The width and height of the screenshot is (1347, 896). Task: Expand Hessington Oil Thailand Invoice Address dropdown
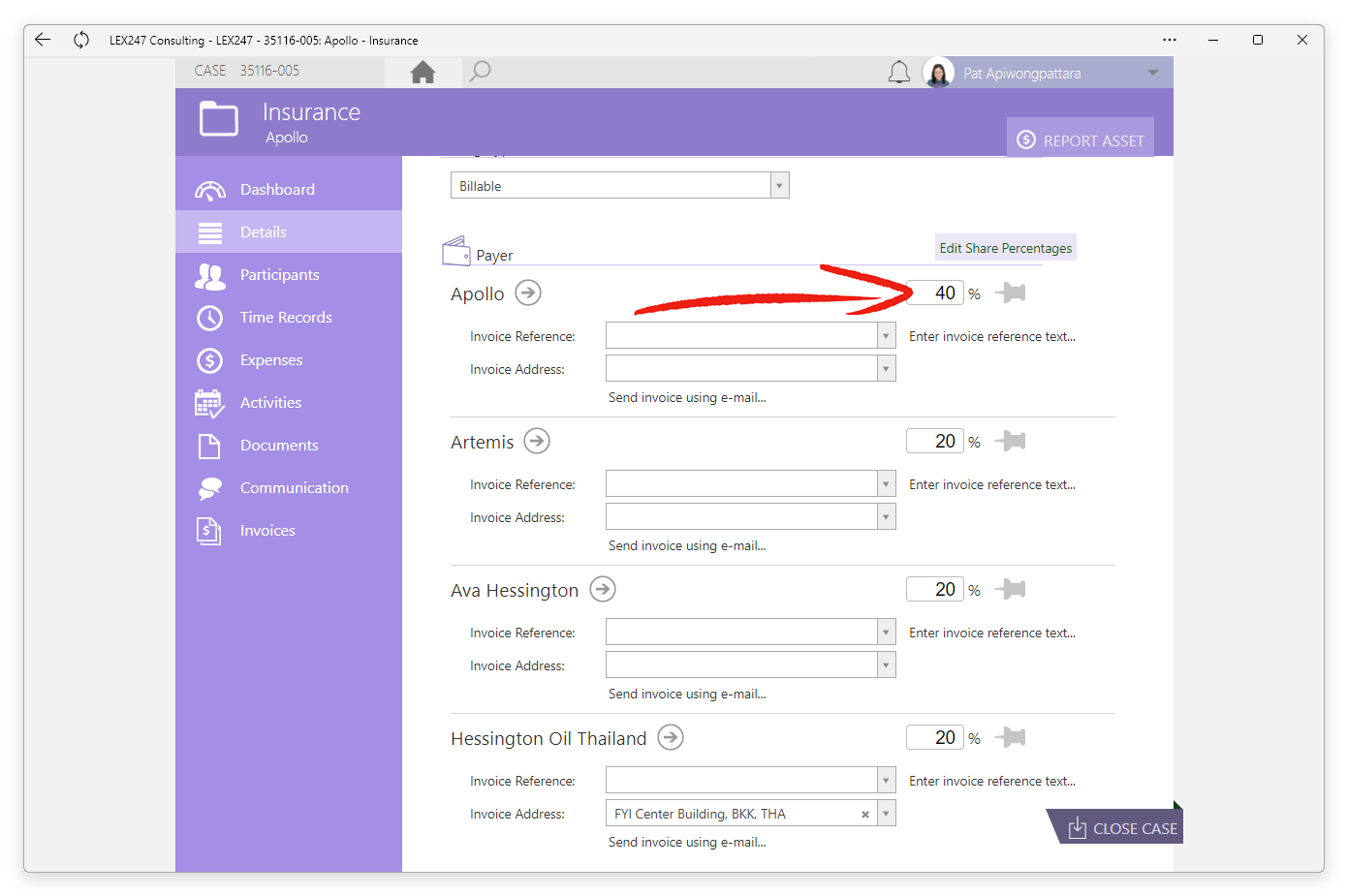click(x=886, y=814)
